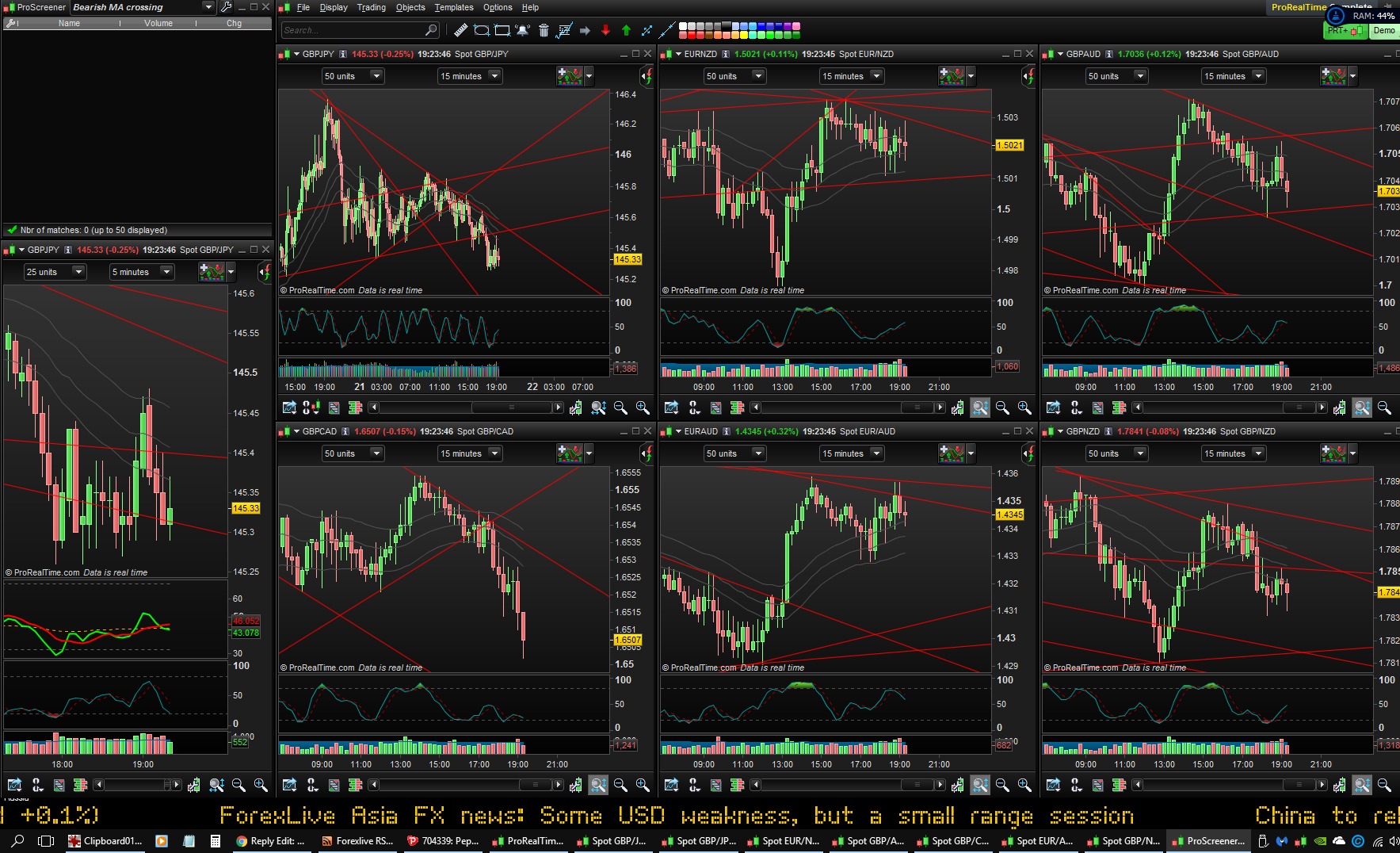Screen dimensions: 1400x853
Task: Select the red down arrow tool
Action: tap(605, 30)
